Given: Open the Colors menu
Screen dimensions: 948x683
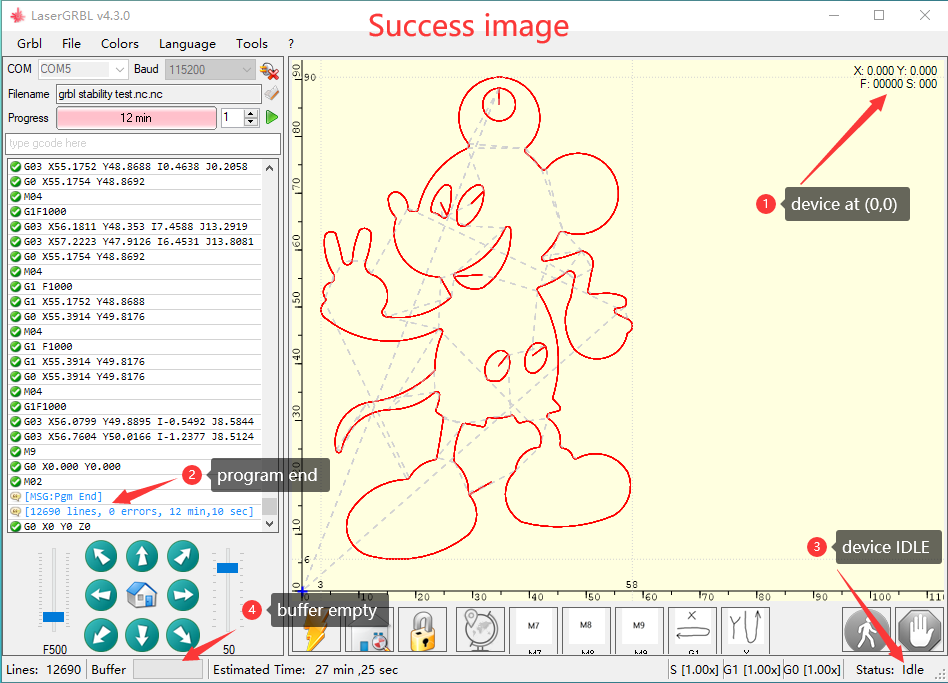Looking at the screenshot, I should pyautogui.click(x=119, y=44).
